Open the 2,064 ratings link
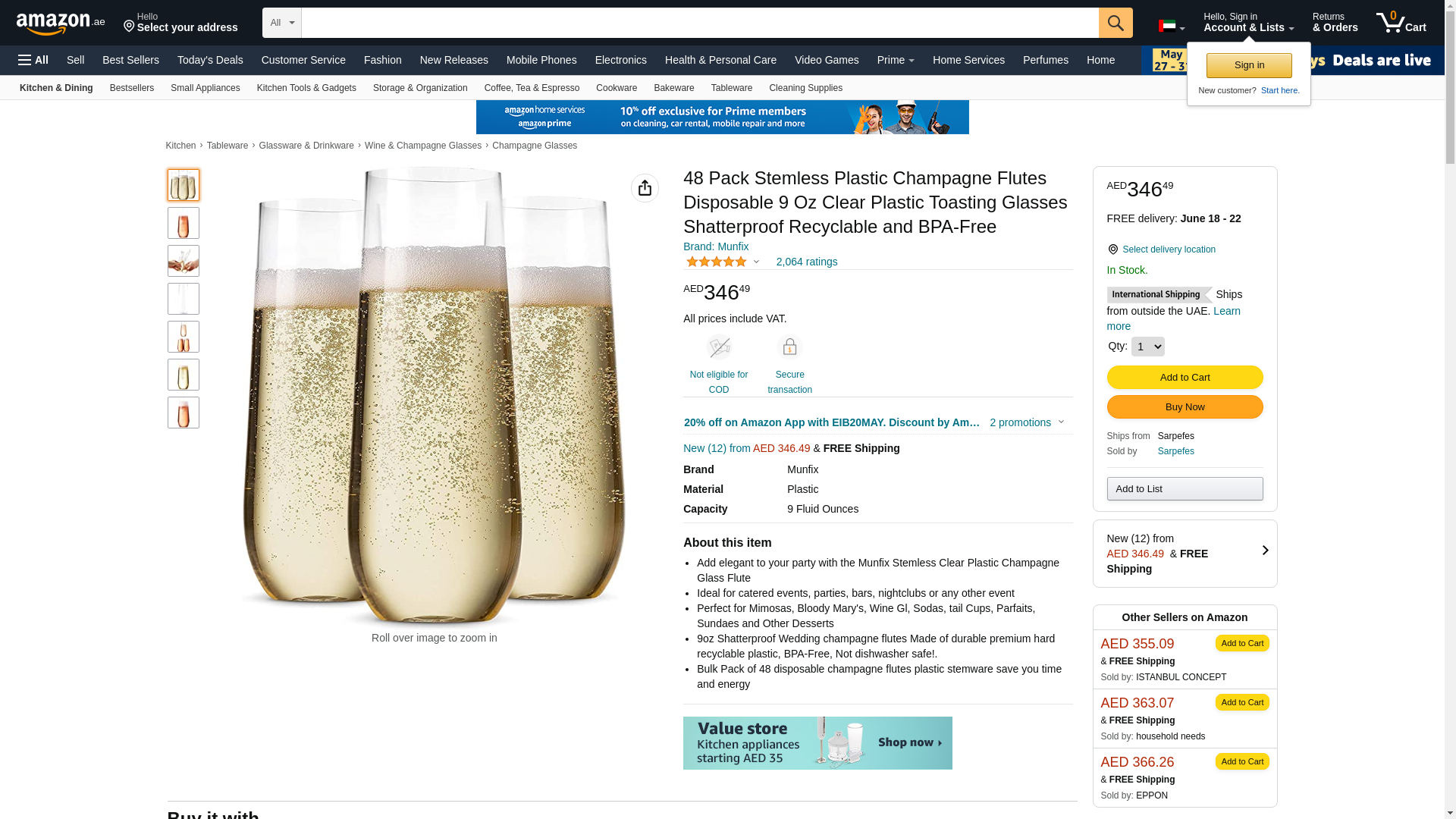1456x819 pixels. click(806, 262)
